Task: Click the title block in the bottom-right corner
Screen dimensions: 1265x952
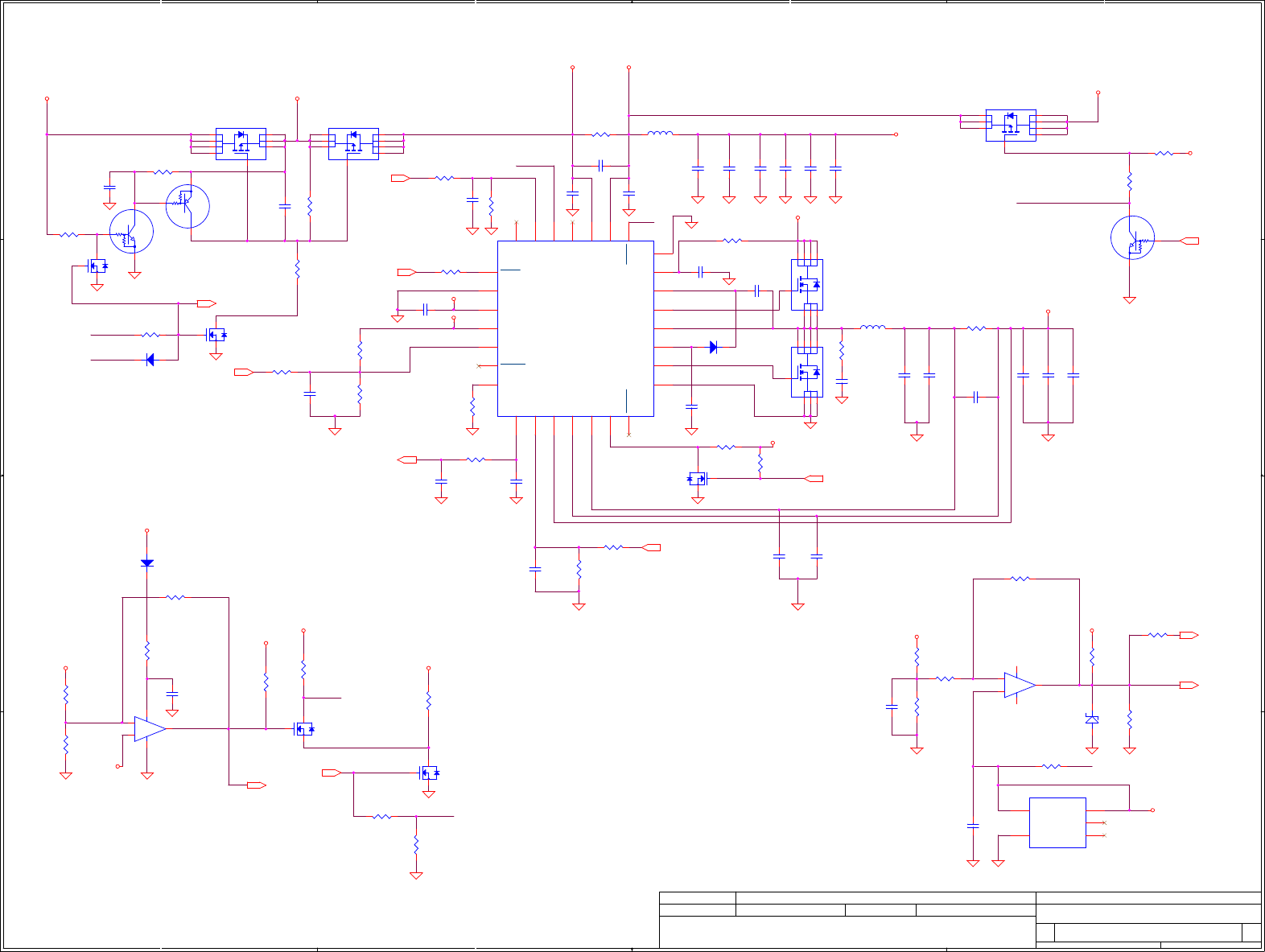Action: (960, 920)
